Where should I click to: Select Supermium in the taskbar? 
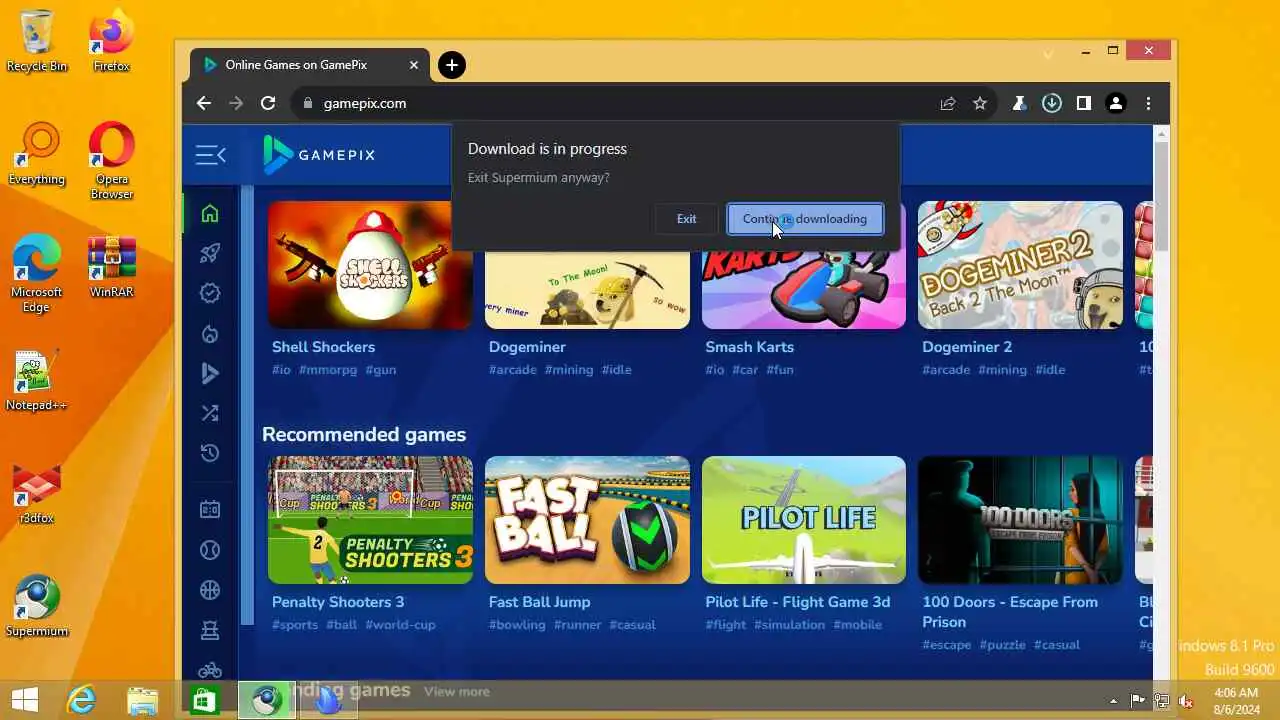point(266,701)
